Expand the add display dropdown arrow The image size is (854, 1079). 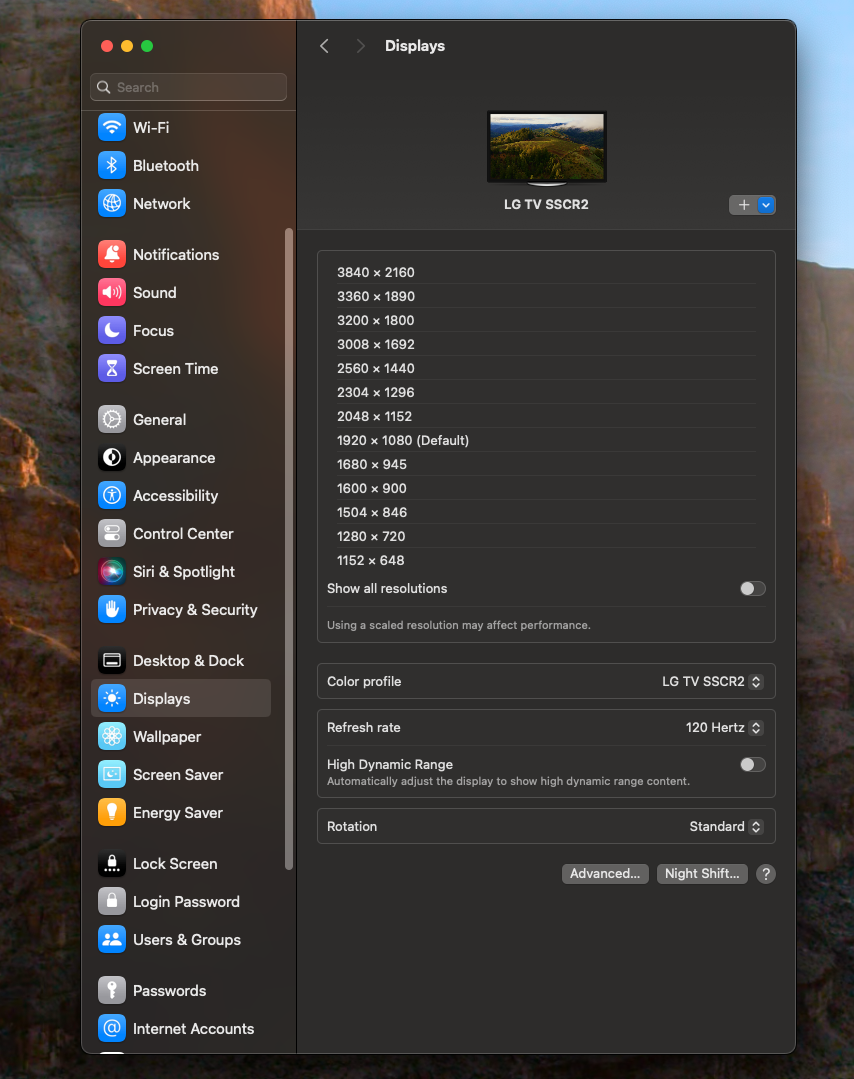766,205
